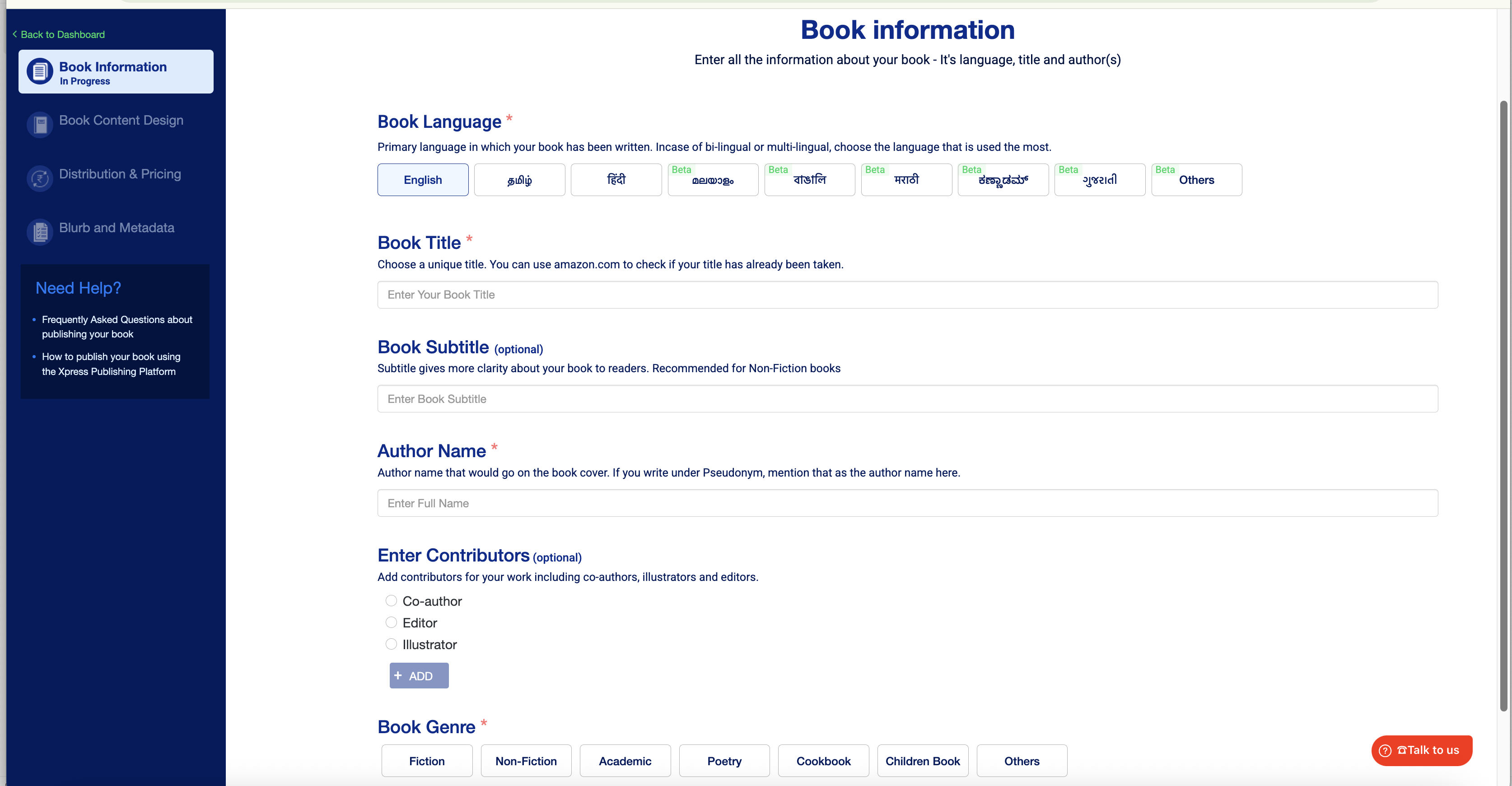The height and width of the screenshot is (786, 1512).
Task: Open Blurb and Metadata section
Action: [x=116, y=228]
